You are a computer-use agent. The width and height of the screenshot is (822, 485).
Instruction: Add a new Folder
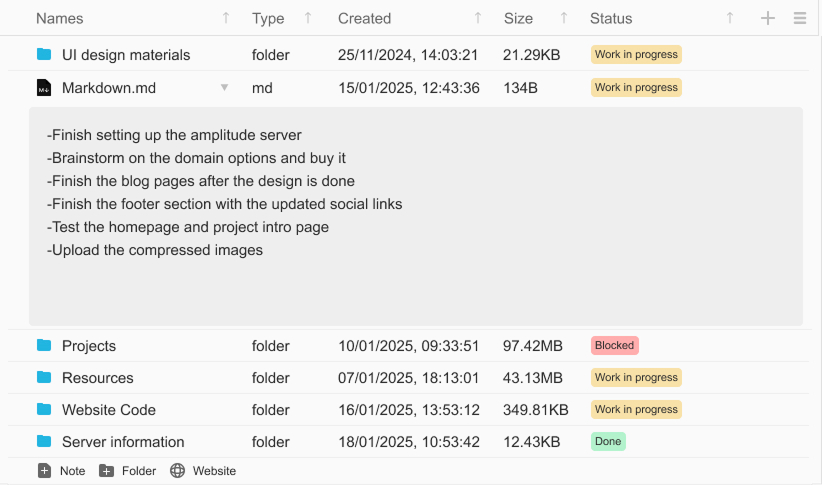point(127,471)
